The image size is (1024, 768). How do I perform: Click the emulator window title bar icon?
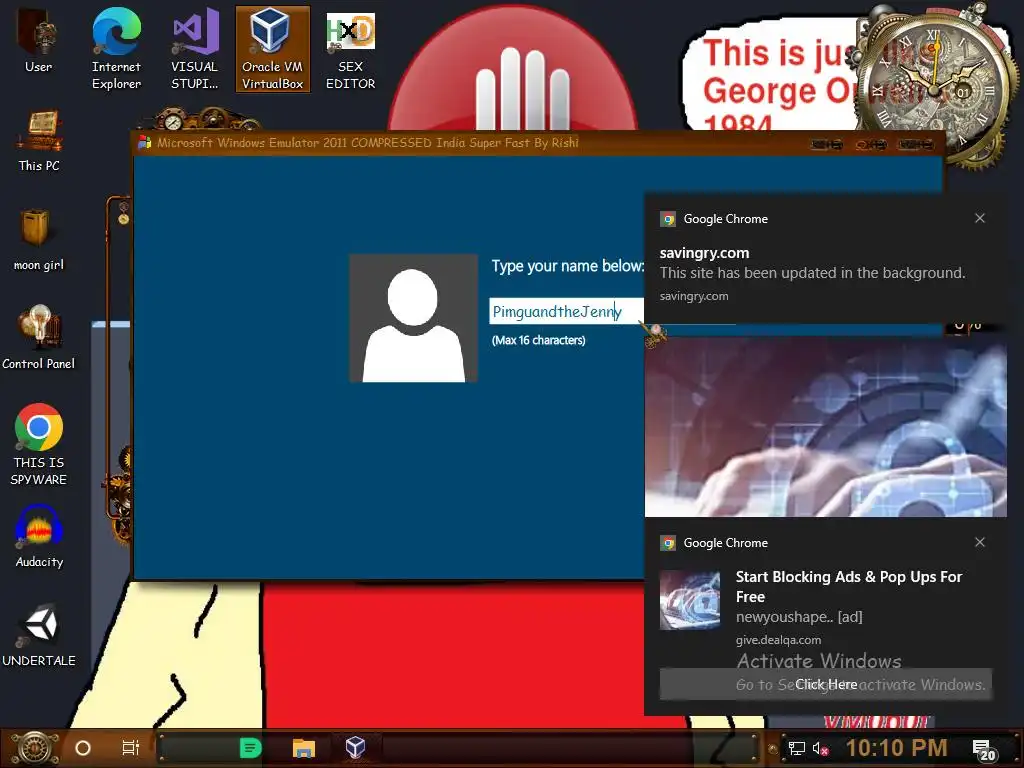coord(144,143)
